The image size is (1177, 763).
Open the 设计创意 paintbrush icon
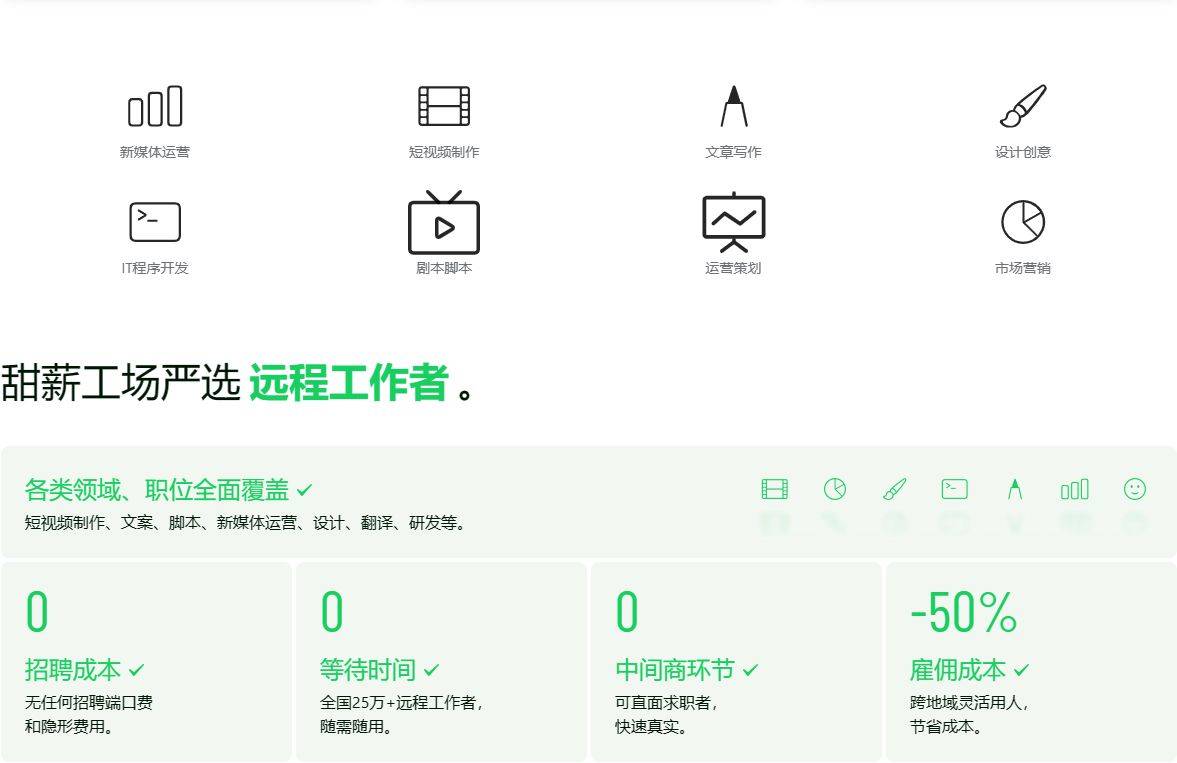pyautogui.click(x=1022, y=106)
